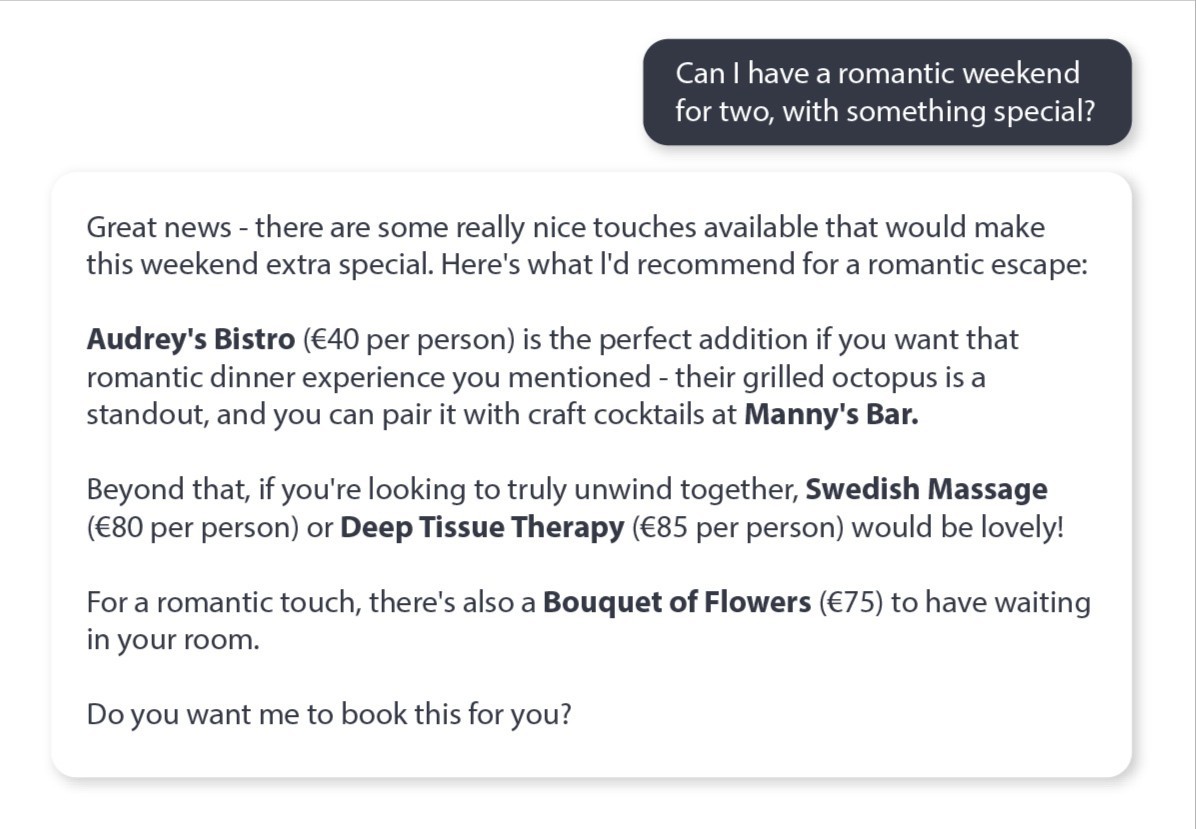Viewport: 1196px width, 829px height.
Task: Click the €75 bouquet price
Action: point(850,602)
